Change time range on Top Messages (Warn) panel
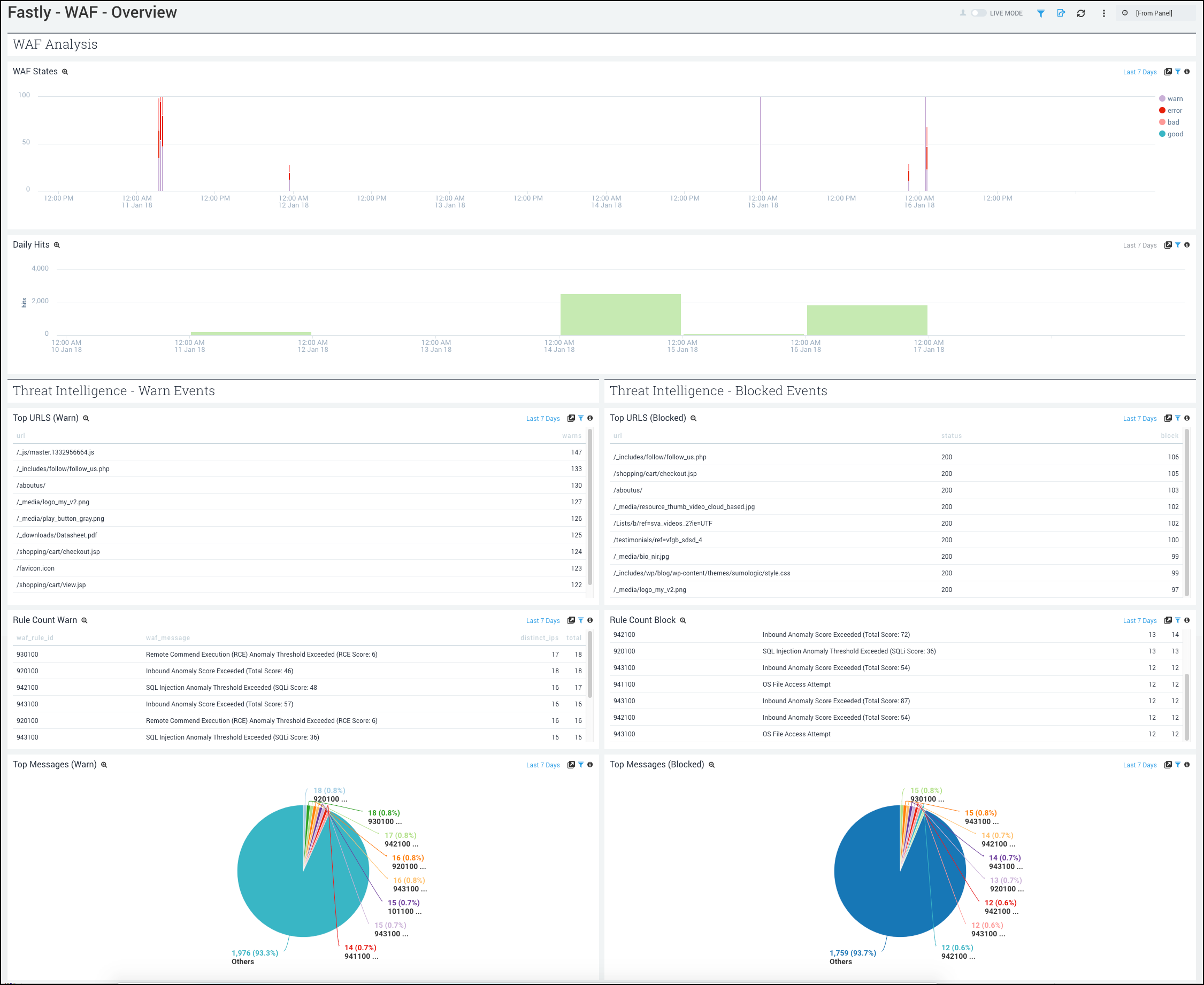This screenshot has width=1204, height=985. tap(542, 764)
